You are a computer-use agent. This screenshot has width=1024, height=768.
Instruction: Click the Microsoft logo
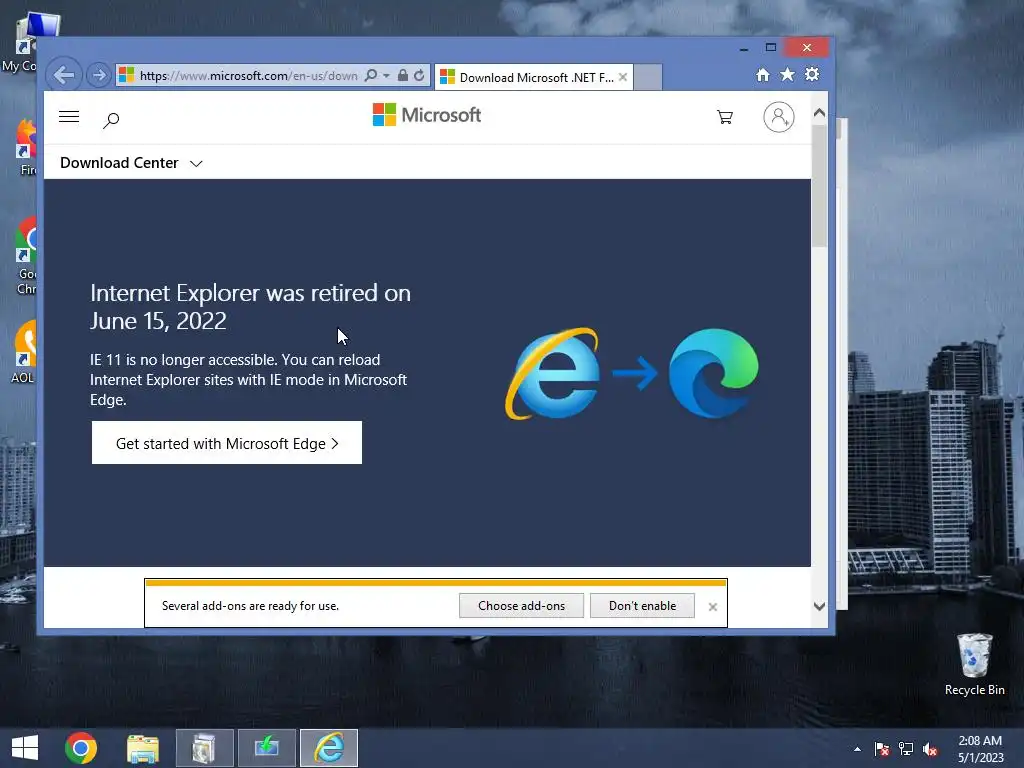point(426,115)
